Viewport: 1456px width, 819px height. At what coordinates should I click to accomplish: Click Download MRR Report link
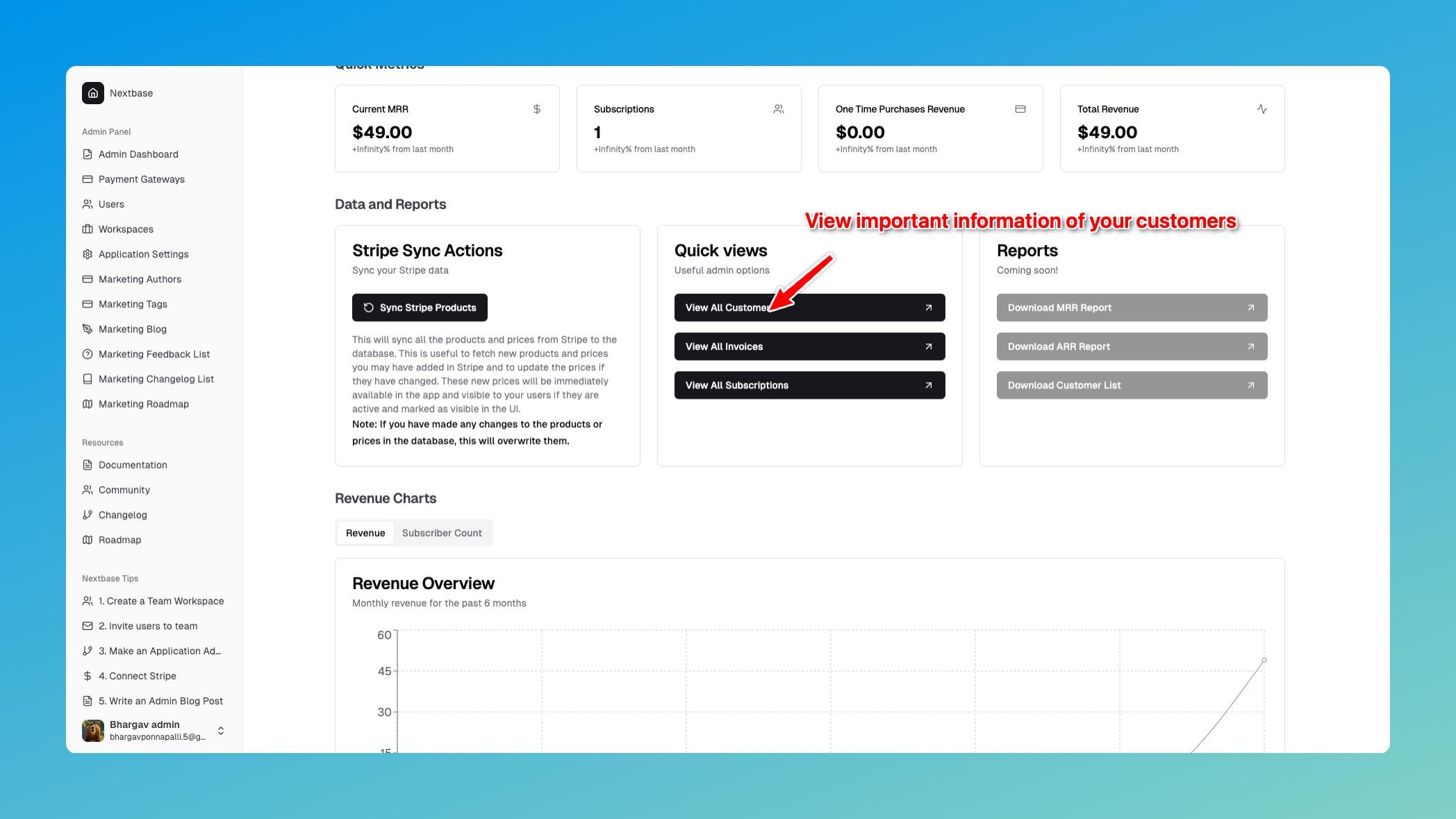(1131, 307)
